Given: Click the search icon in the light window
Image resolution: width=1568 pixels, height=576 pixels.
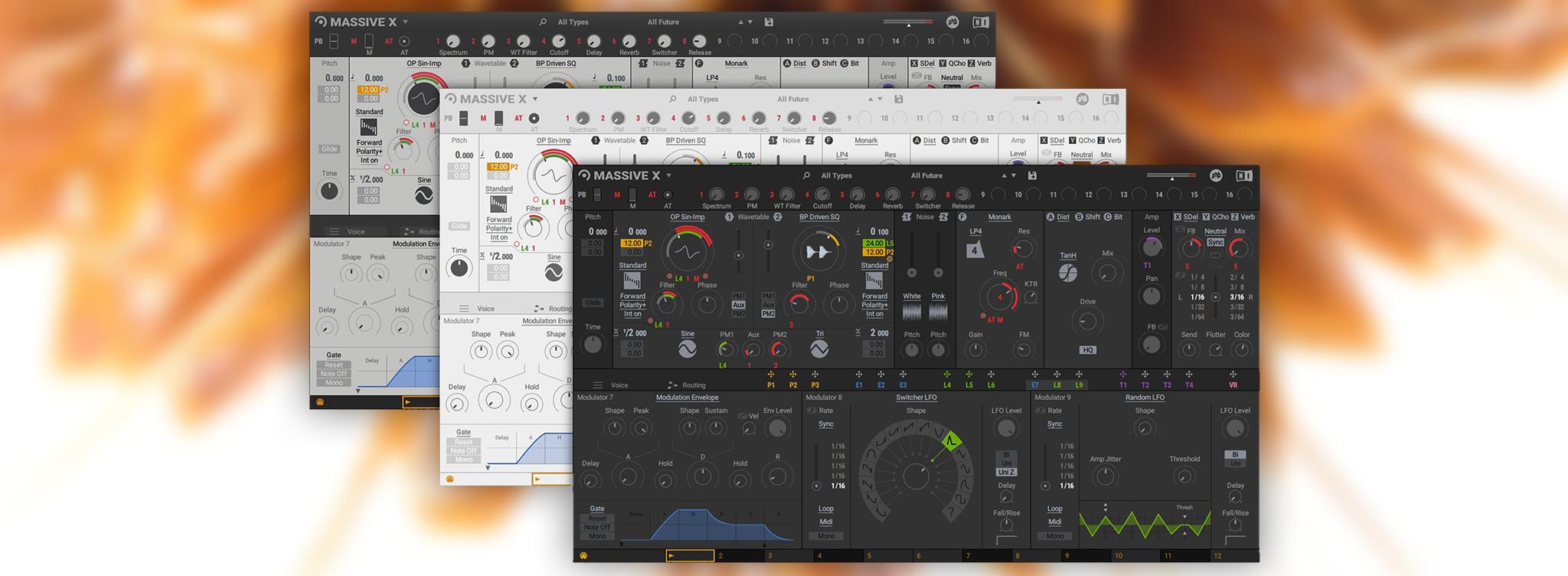Looking at the screenshot, I should point(673,99).
